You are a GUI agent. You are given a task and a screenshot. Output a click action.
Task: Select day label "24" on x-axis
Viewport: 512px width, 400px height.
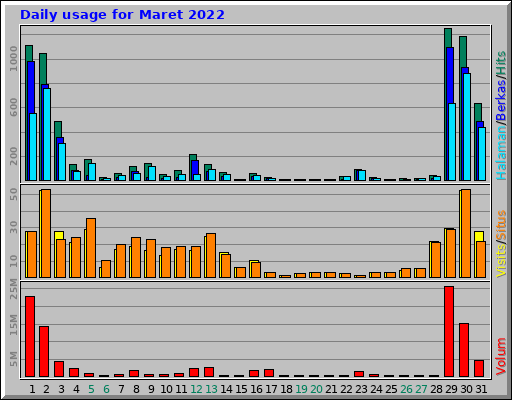tap(376, 389)
